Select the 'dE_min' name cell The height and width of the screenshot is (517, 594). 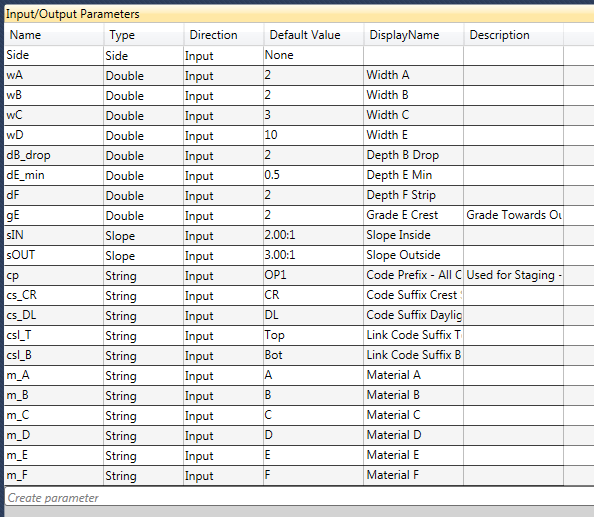pyautogui.click(x=54, y=176)
